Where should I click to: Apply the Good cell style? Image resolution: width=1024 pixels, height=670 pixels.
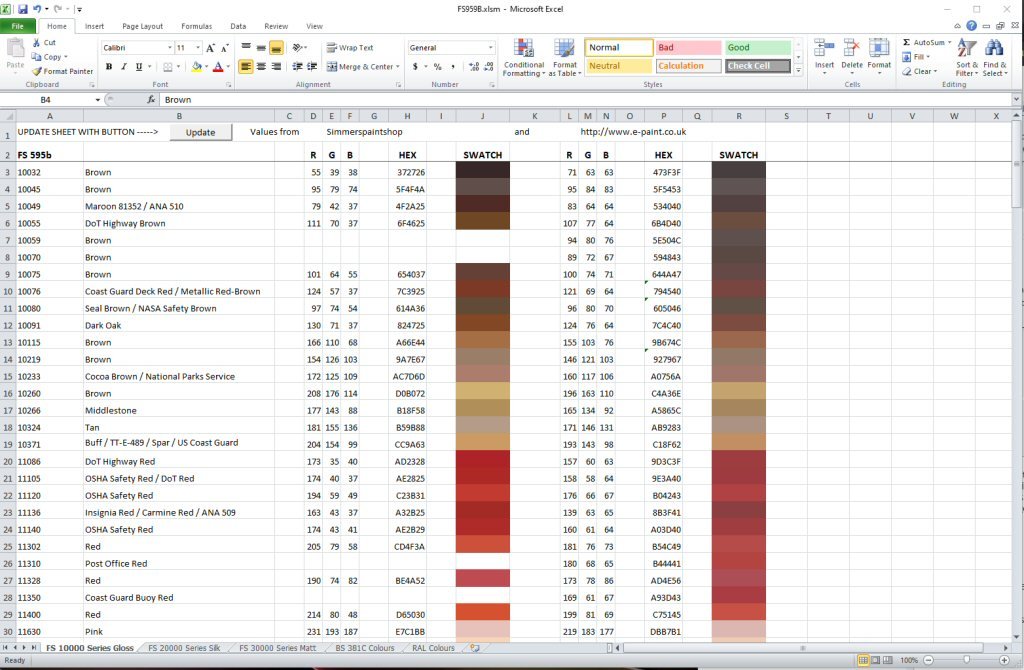pyautogui.click(x=756, y=47)
